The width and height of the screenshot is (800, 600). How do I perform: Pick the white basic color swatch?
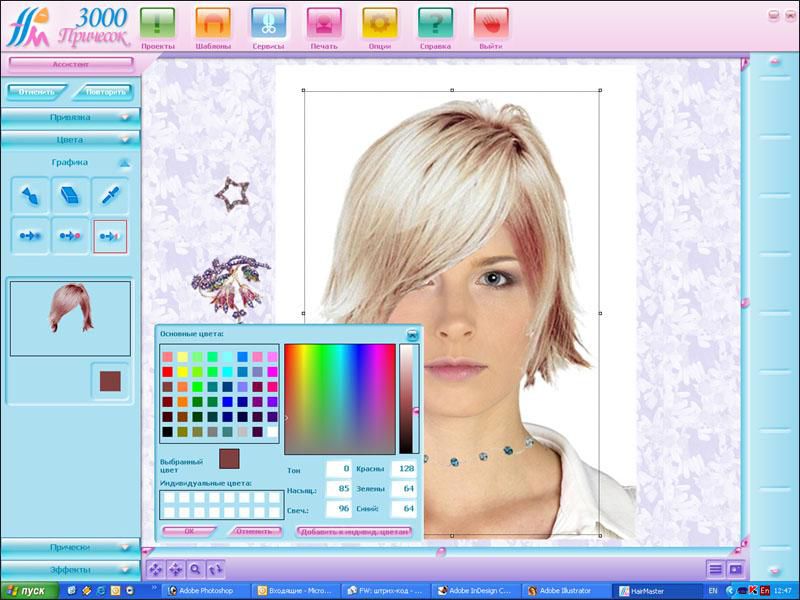(272, 432)
